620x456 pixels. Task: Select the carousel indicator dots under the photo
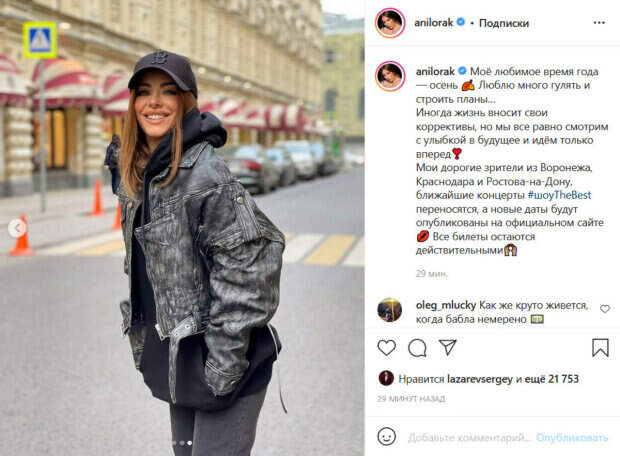tap(182, 443)
